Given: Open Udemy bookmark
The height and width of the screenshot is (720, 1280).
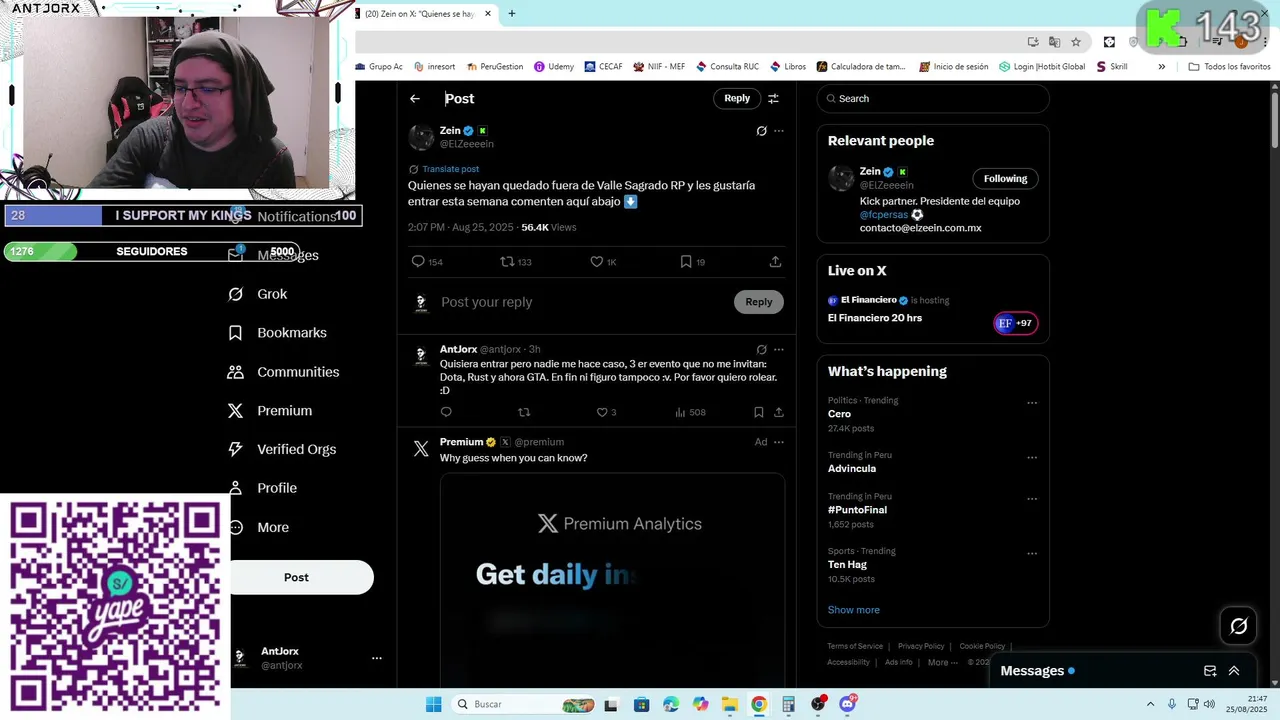Looking at the screenshot, I should [554, 67].
